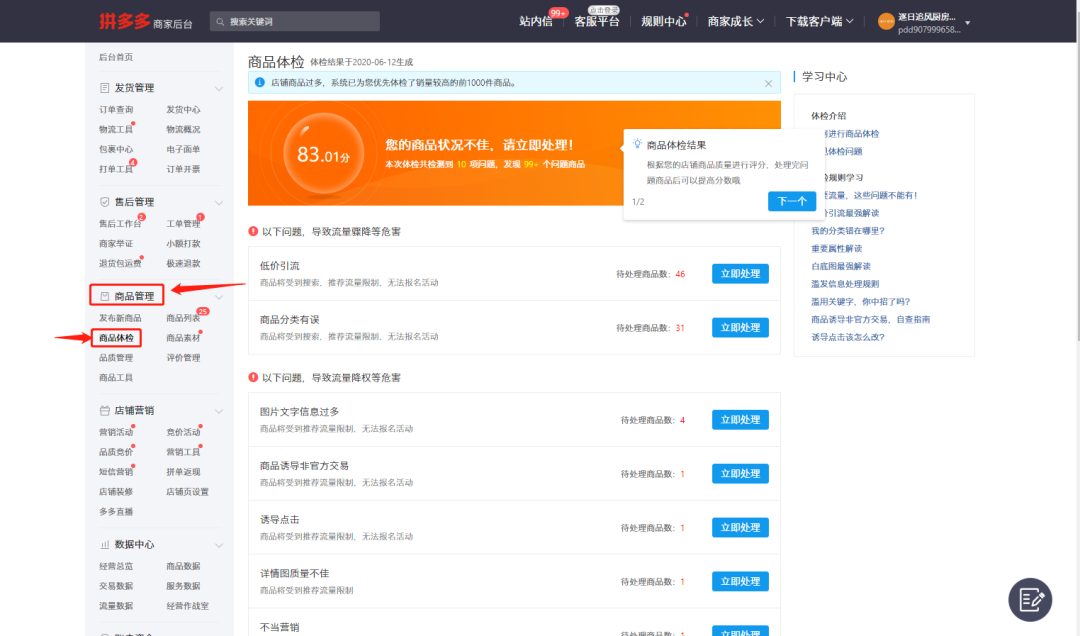Open 发货中心 in sidebar
The height and width of the screenshot is (636, 1080).
[183, 110]
